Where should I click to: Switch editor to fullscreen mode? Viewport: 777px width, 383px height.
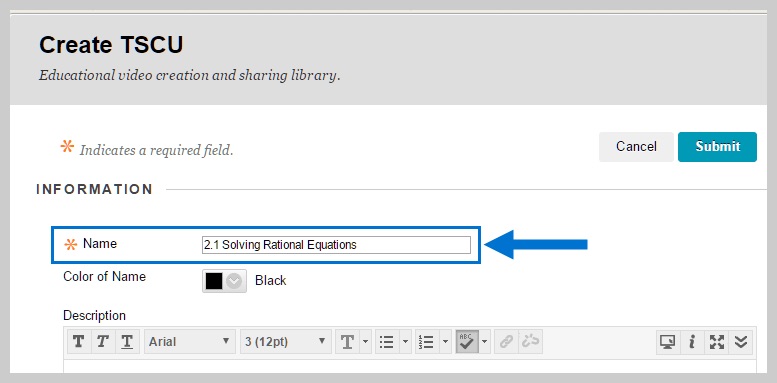point(717,342)
